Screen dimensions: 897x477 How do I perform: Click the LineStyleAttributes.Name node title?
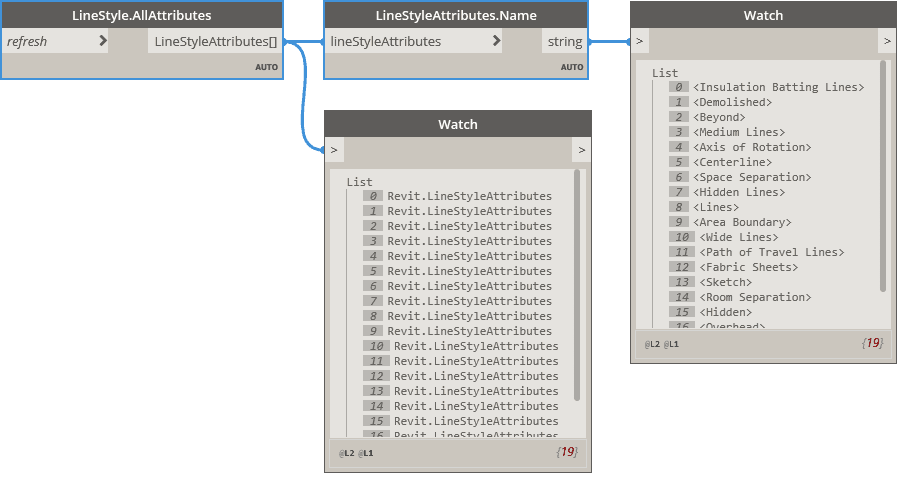coord(456,15)
